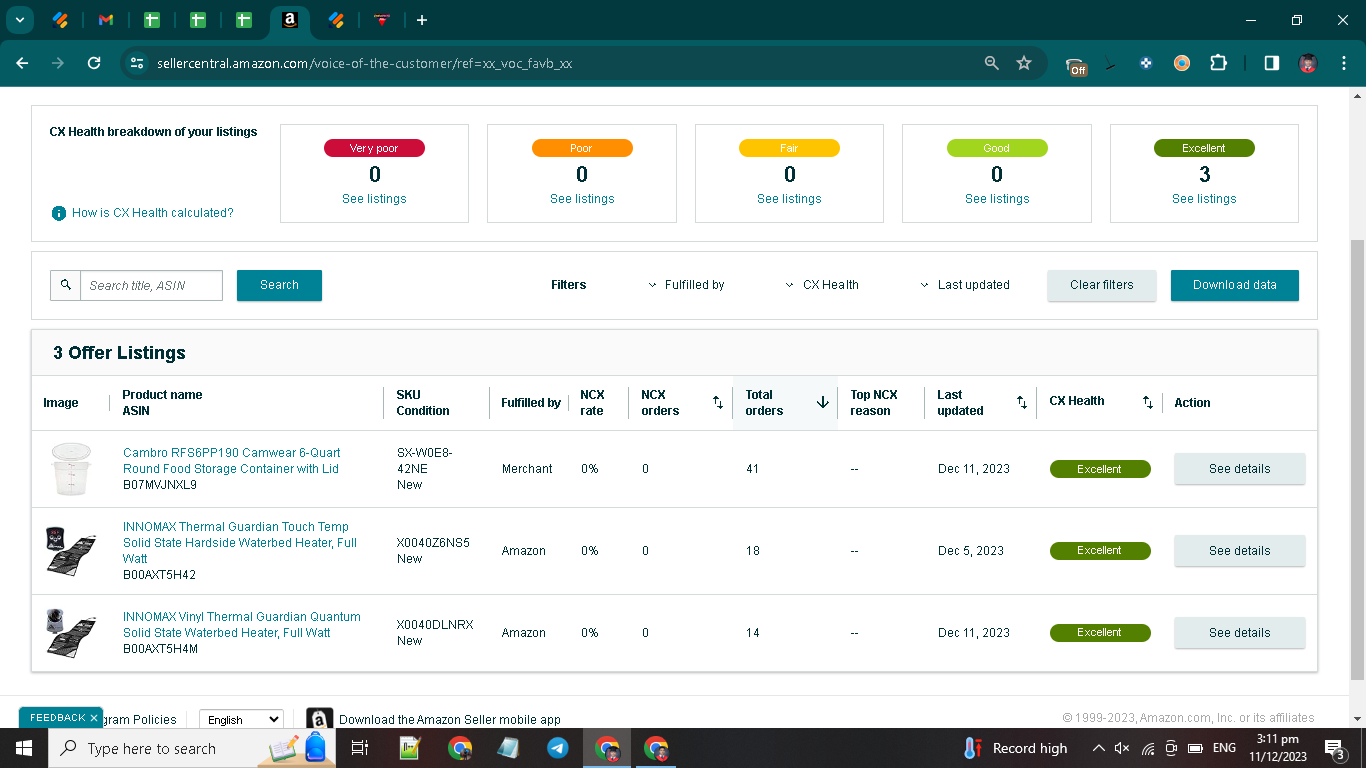Viewport: 1366px width, 768px height.
Task: Open the Chrome profile avatar
Action: click(1307, 63)
